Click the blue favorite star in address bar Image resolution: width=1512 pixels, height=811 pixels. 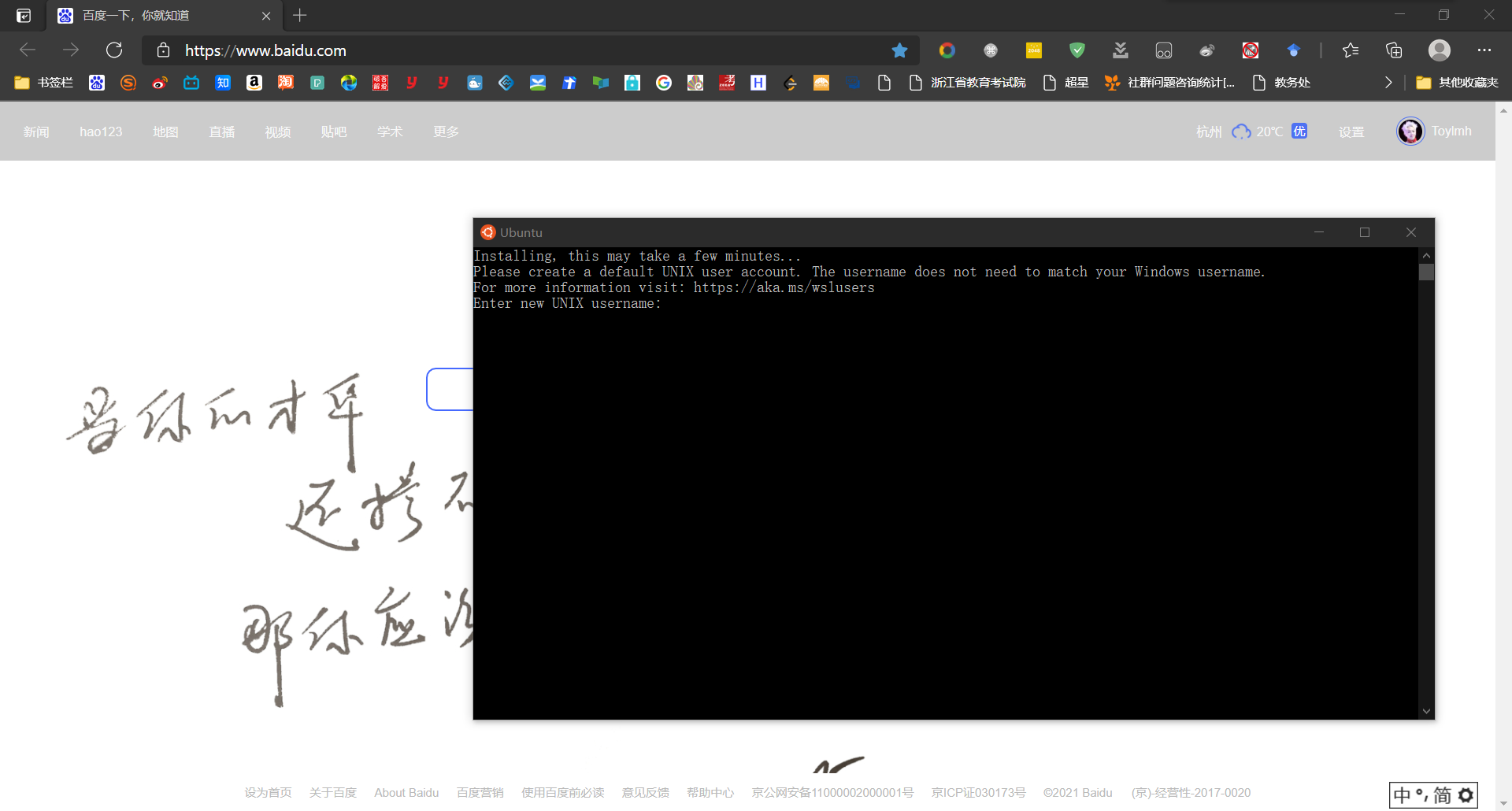899,50
